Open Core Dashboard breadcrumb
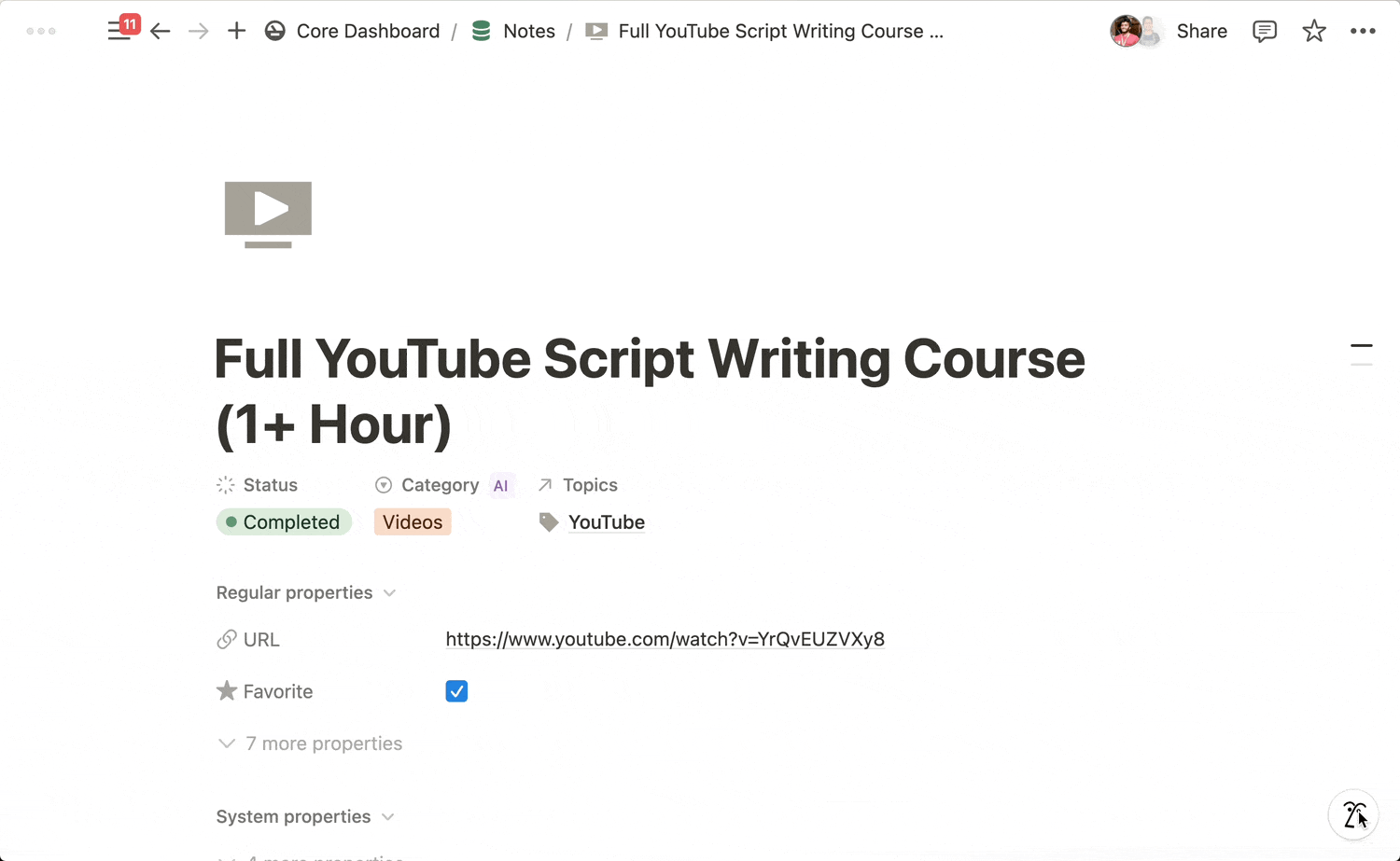Image resolution: width=1400 pixels, height=861 pixels. [x=368, y=31]
